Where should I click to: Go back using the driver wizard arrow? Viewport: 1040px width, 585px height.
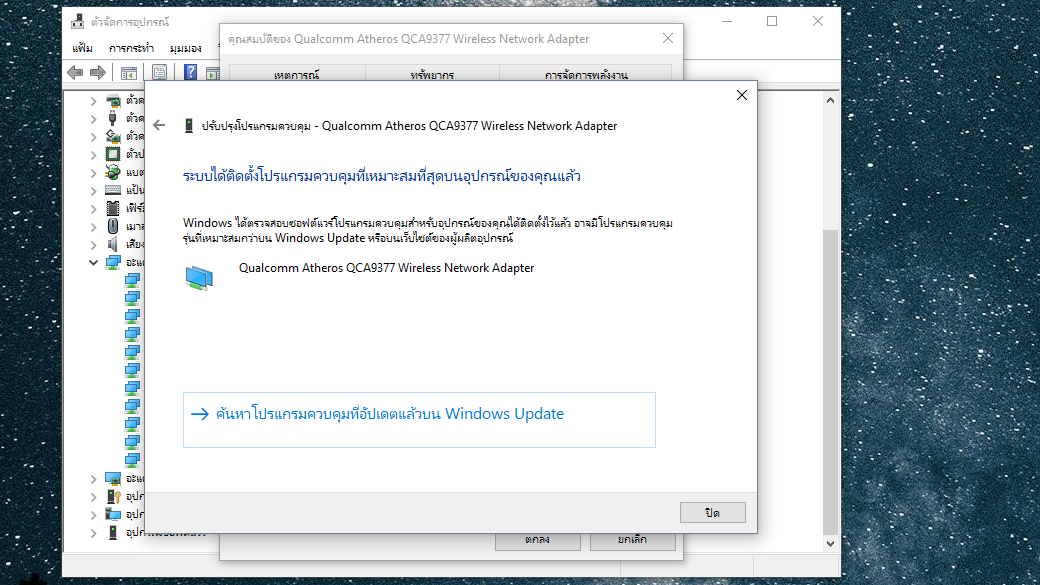coord(159,125)
